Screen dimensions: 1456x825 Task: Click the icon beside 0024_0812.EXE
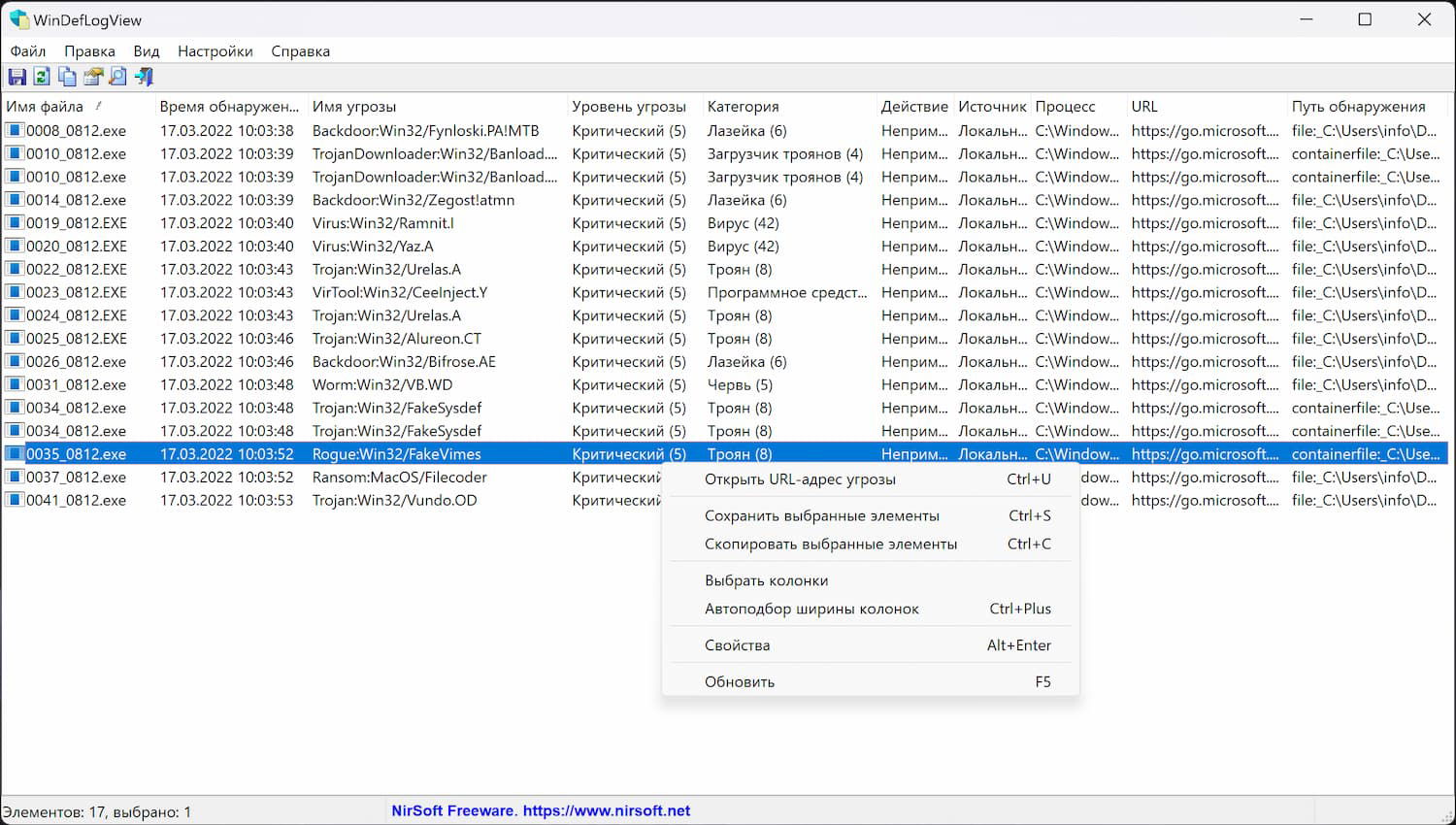tap(15, 315)
